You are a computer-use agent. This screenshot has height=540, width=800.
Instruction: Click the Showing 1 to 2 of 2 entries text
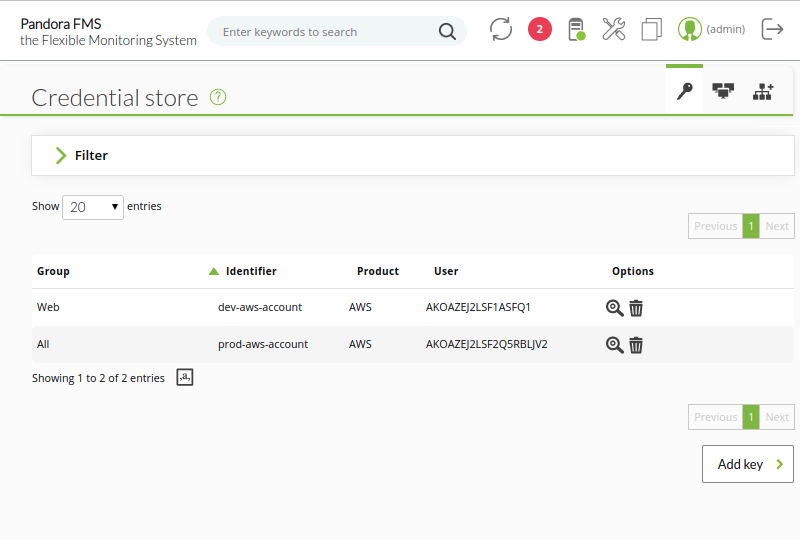pyautogui.click(x=98, y=378)
